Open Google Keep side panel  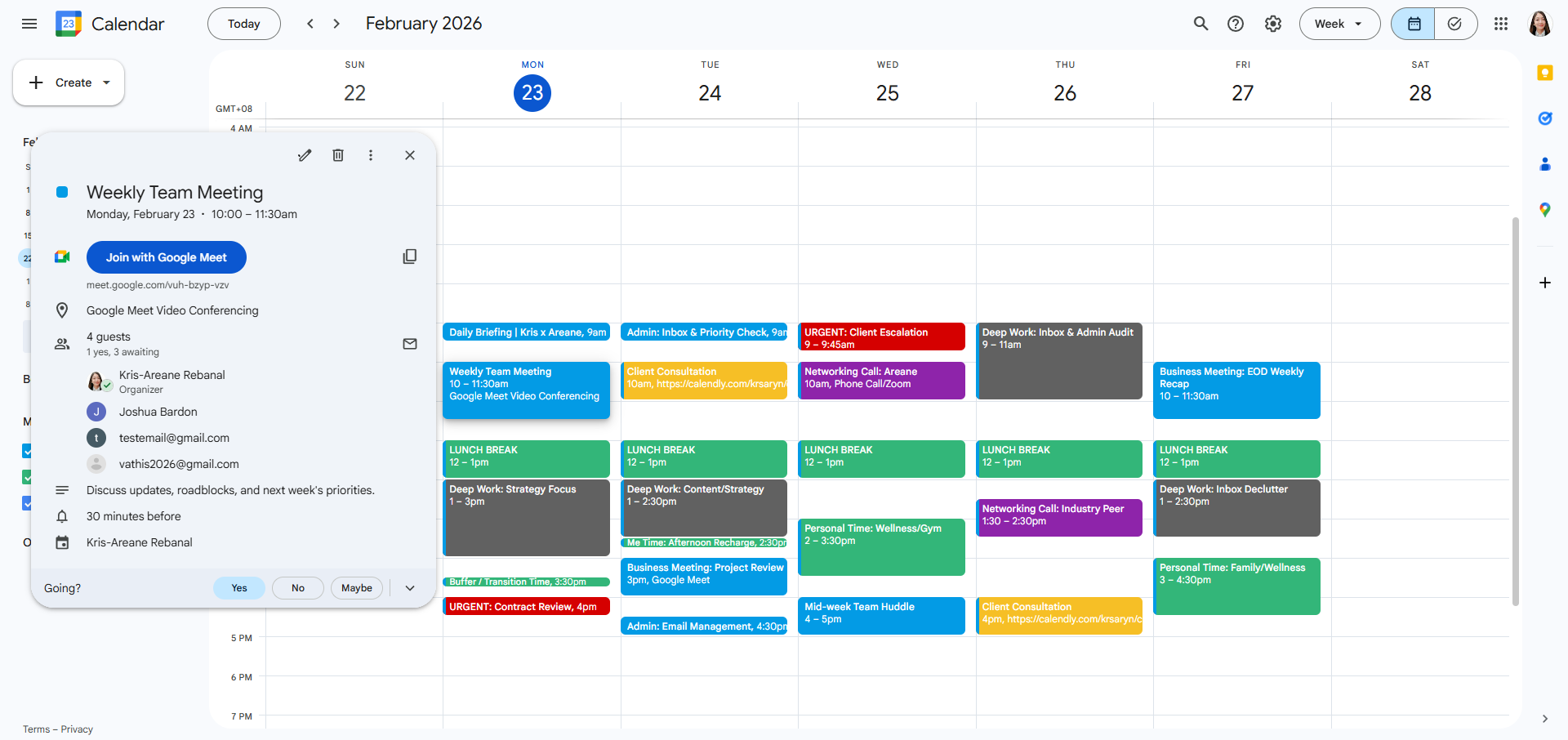pyautogui.click(x=1544, y=73)
